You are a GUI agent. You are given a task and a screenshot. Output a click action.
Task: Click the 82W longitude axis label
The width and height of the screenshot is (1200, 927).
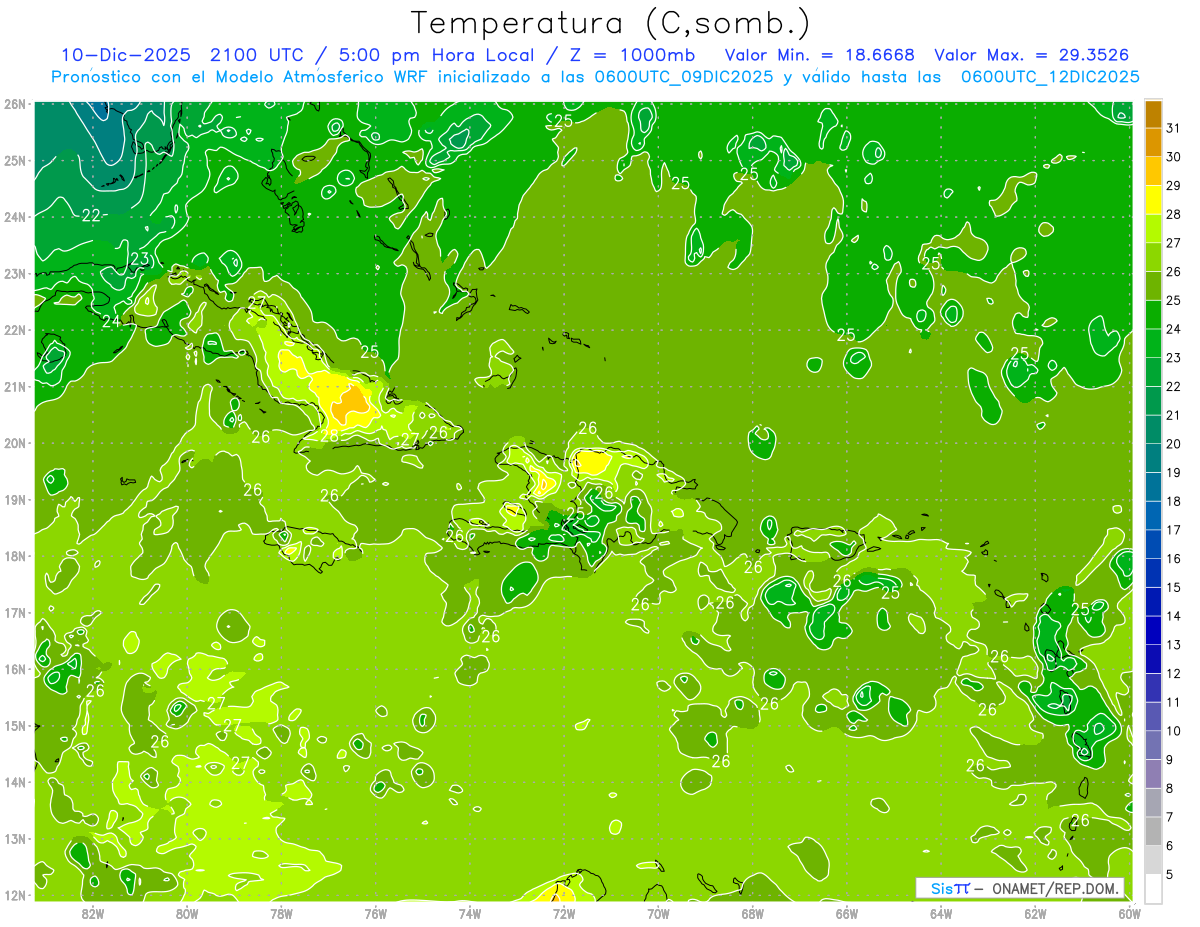pos(92,913)
